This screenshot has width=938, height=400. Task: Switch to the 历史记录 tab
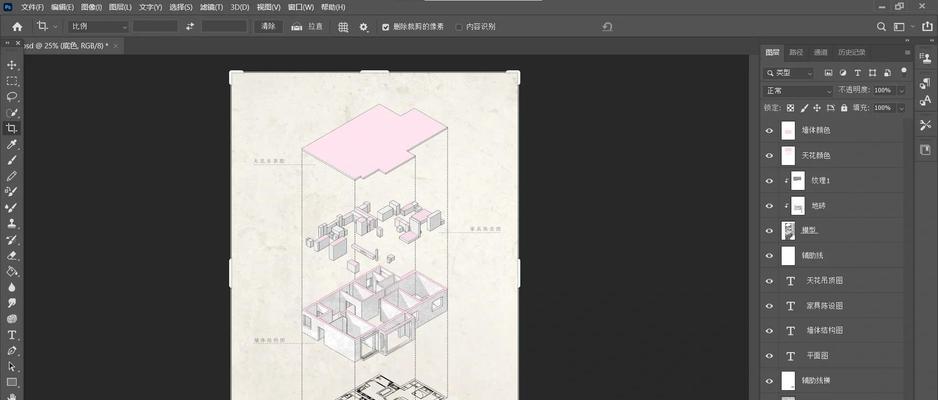[x=851, y=52]
